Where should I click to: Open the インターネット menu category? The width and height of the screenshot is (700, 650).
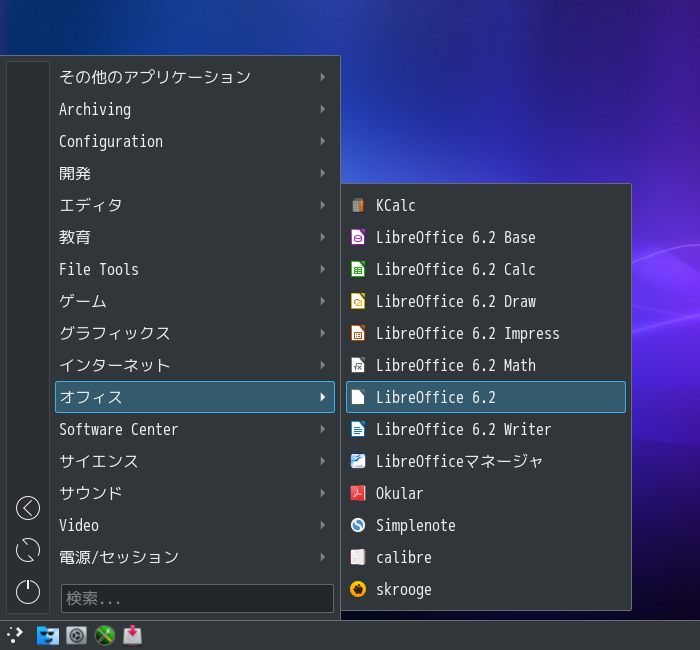coord(195,365)
